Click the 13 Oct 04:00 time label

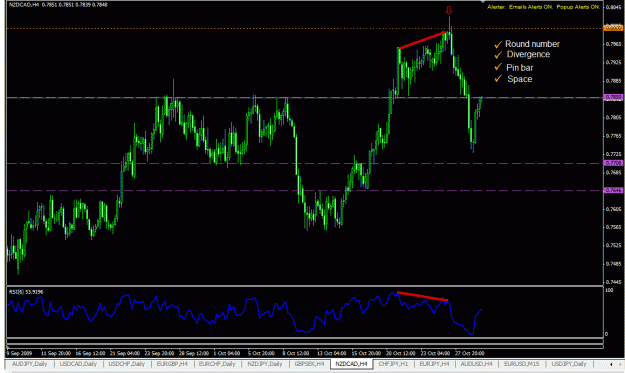click(x=332, y=353)
